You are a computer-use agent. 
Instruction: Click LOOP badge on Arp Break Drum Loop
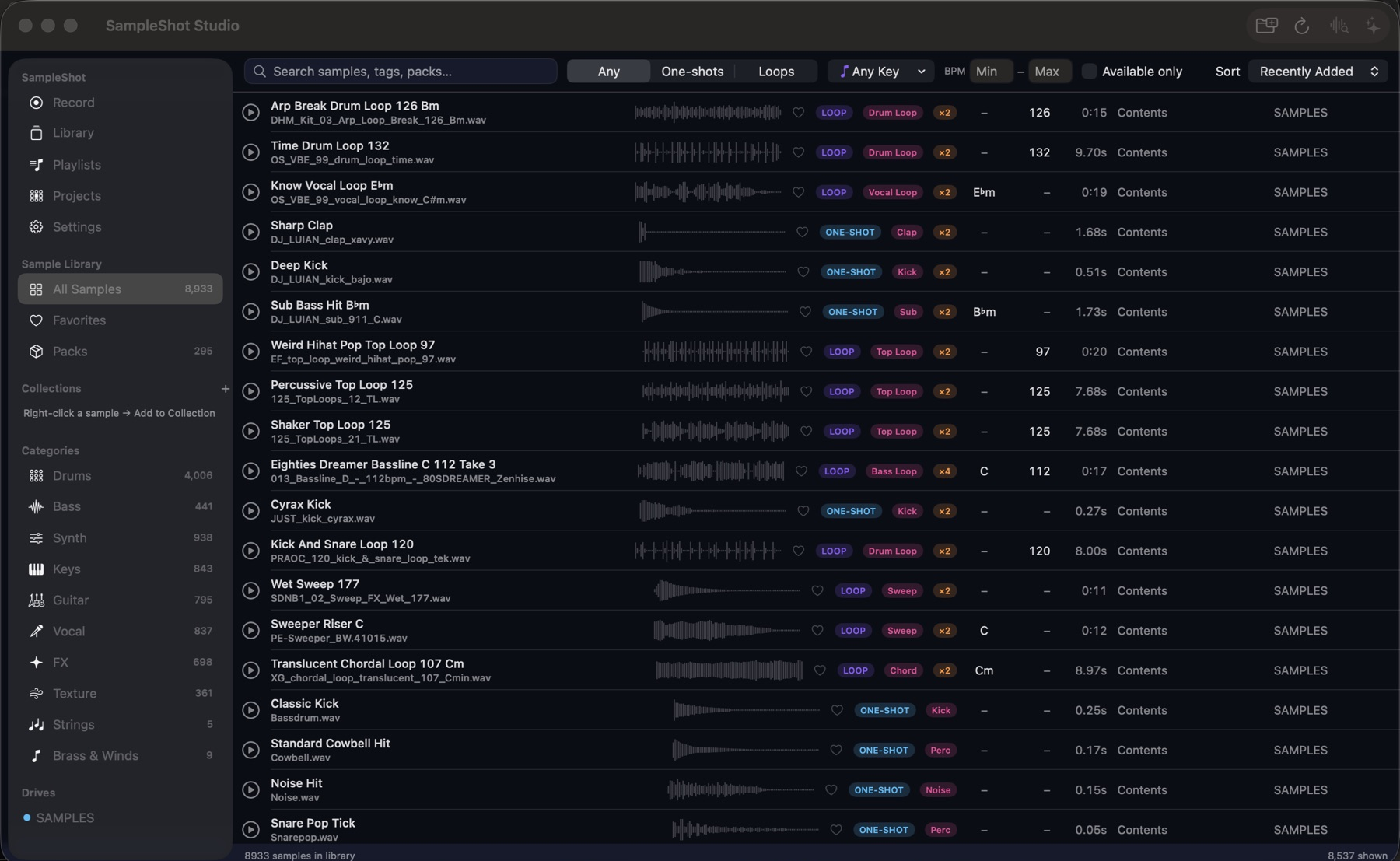pyautogui.click(x=834, y=113)
